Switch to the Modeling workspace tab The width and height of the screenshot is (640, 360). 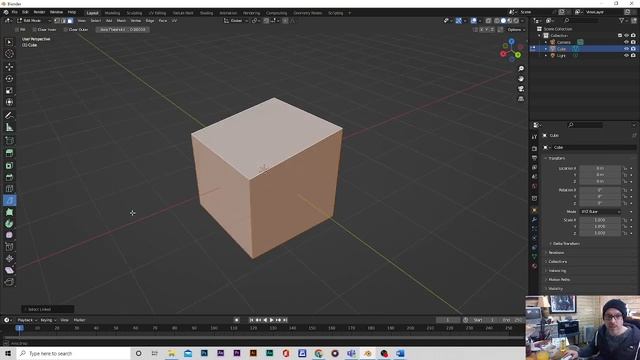tap(112, 13)
